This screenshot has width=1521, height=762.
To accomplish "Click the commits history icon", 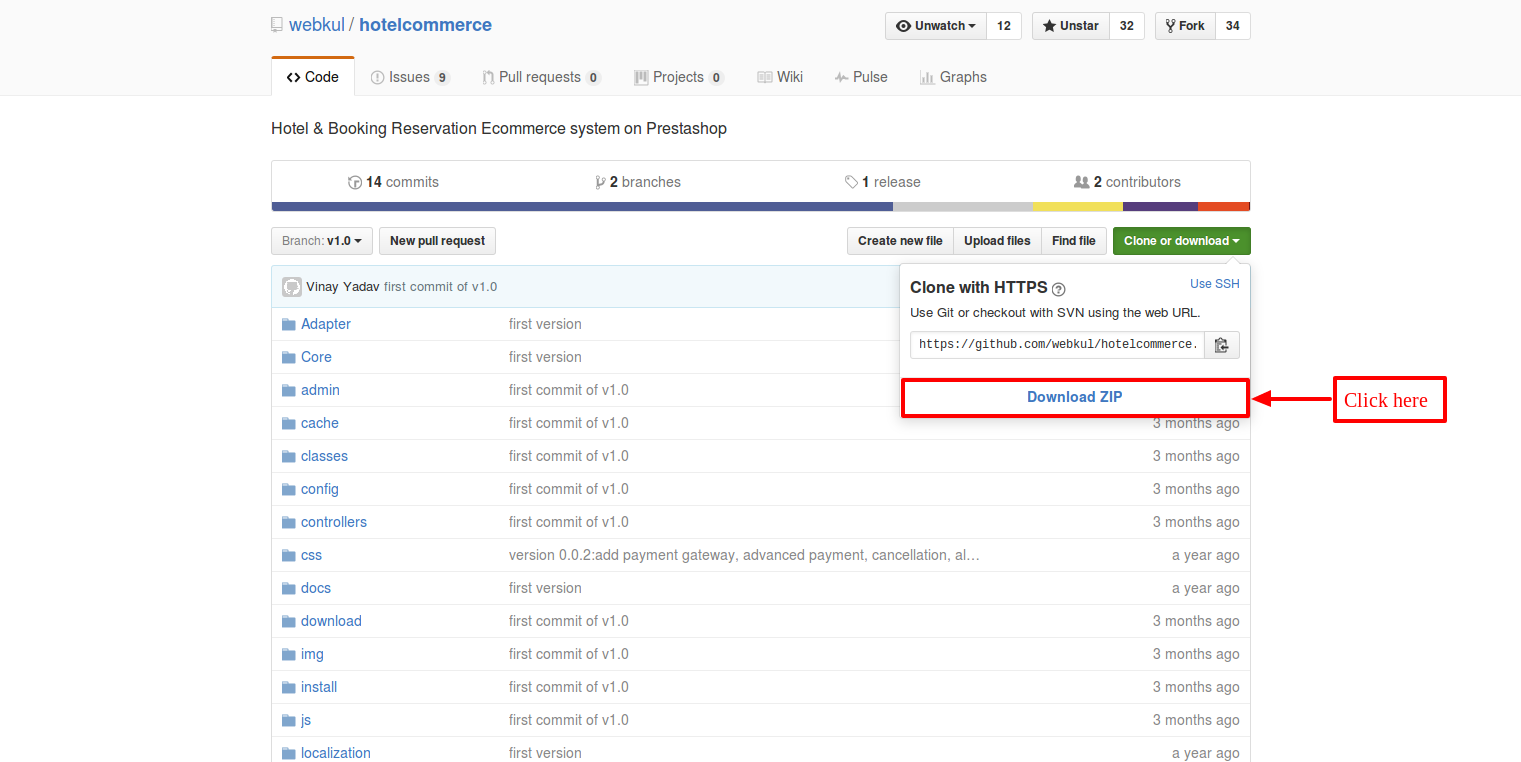I will pos(354,182).
